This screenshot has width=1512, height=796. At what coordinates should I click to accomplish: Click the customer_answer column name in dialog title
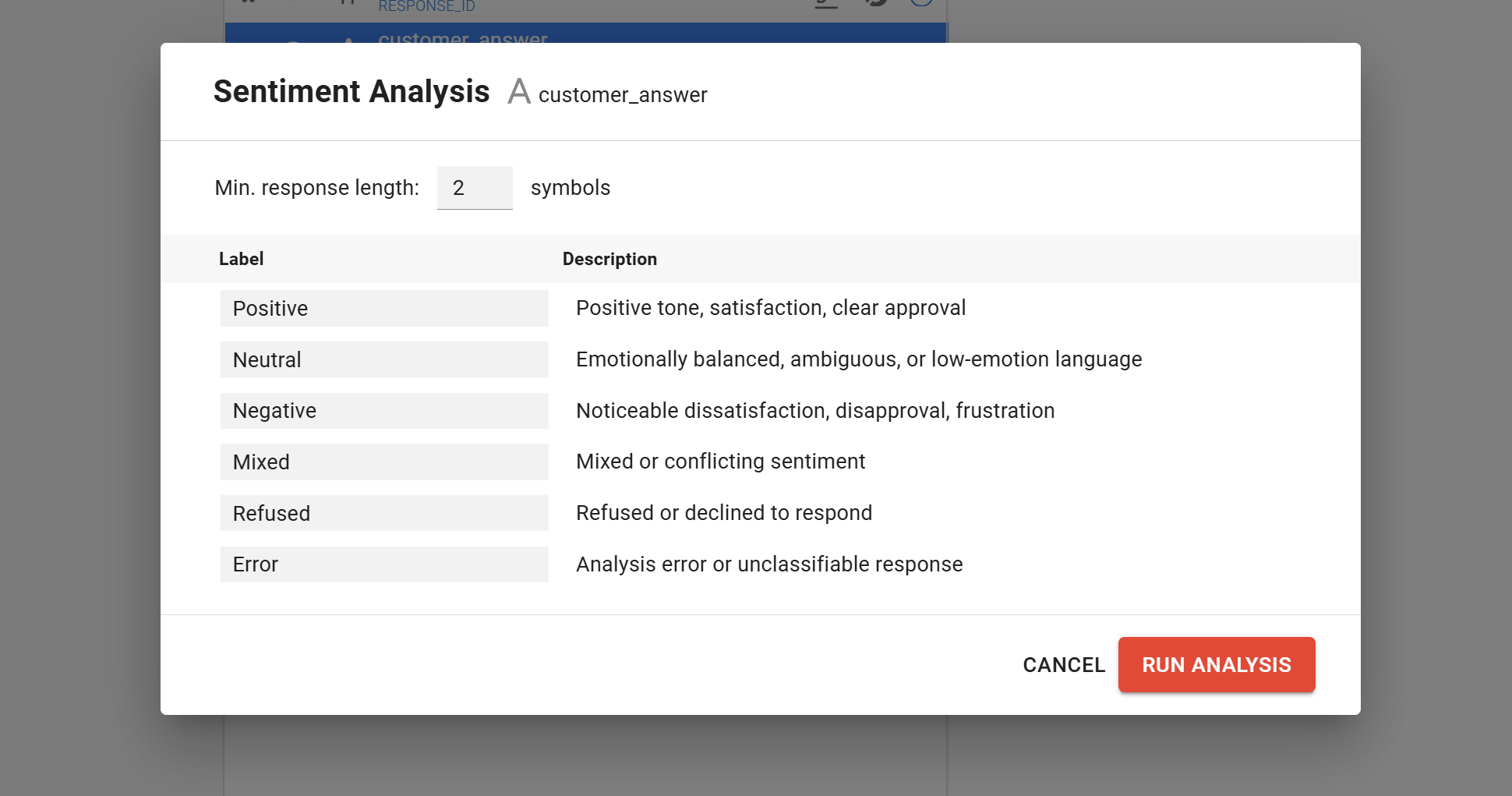[622, 95]
